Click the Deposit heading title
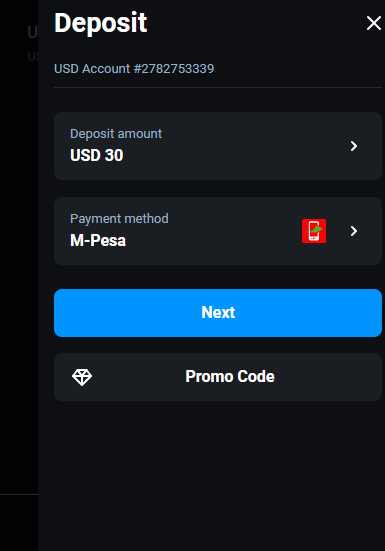The image size is (385, 551). click(100, 23)
